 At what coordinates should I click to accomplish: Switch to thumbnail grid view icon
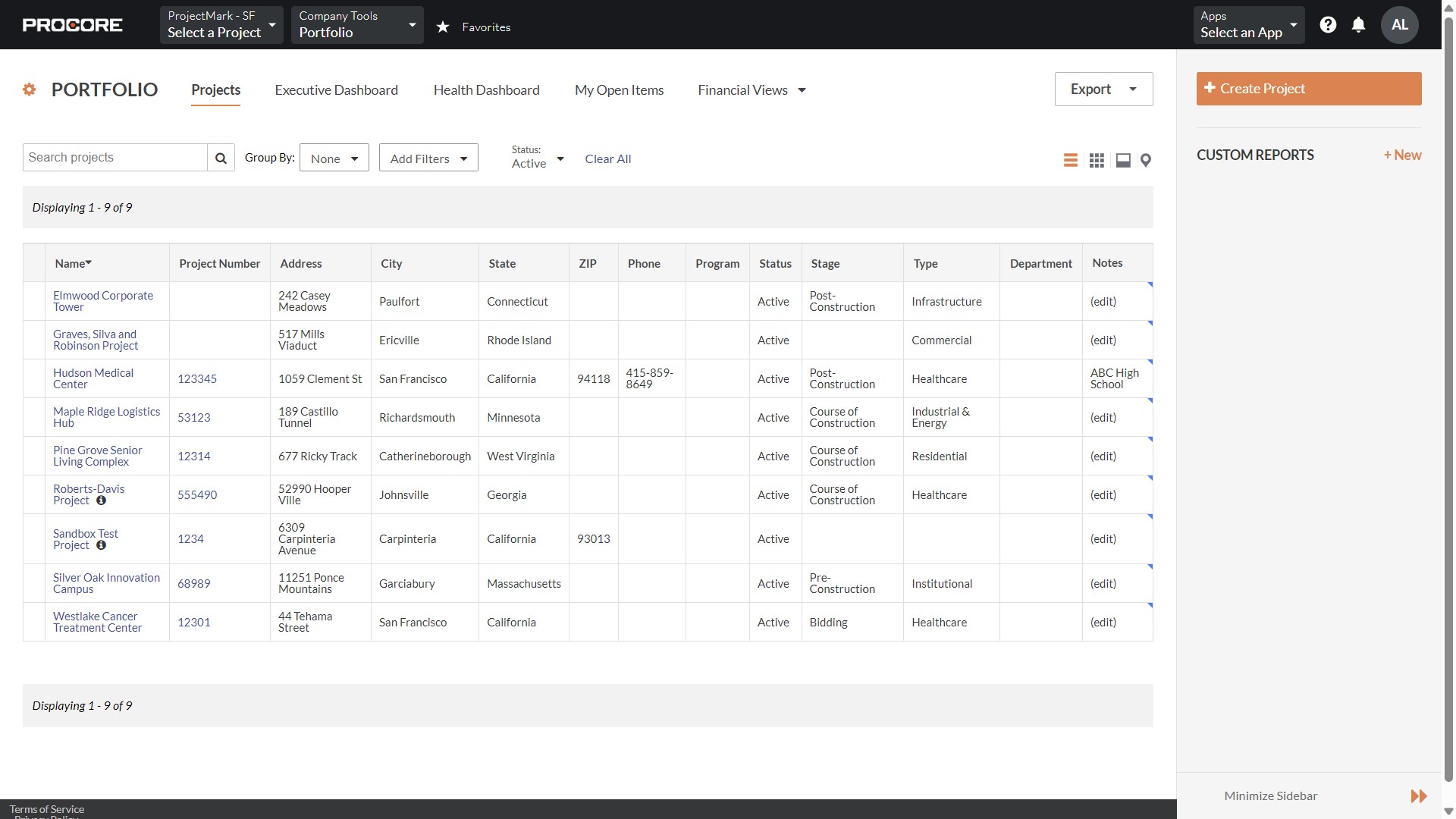click(1097, 160)
